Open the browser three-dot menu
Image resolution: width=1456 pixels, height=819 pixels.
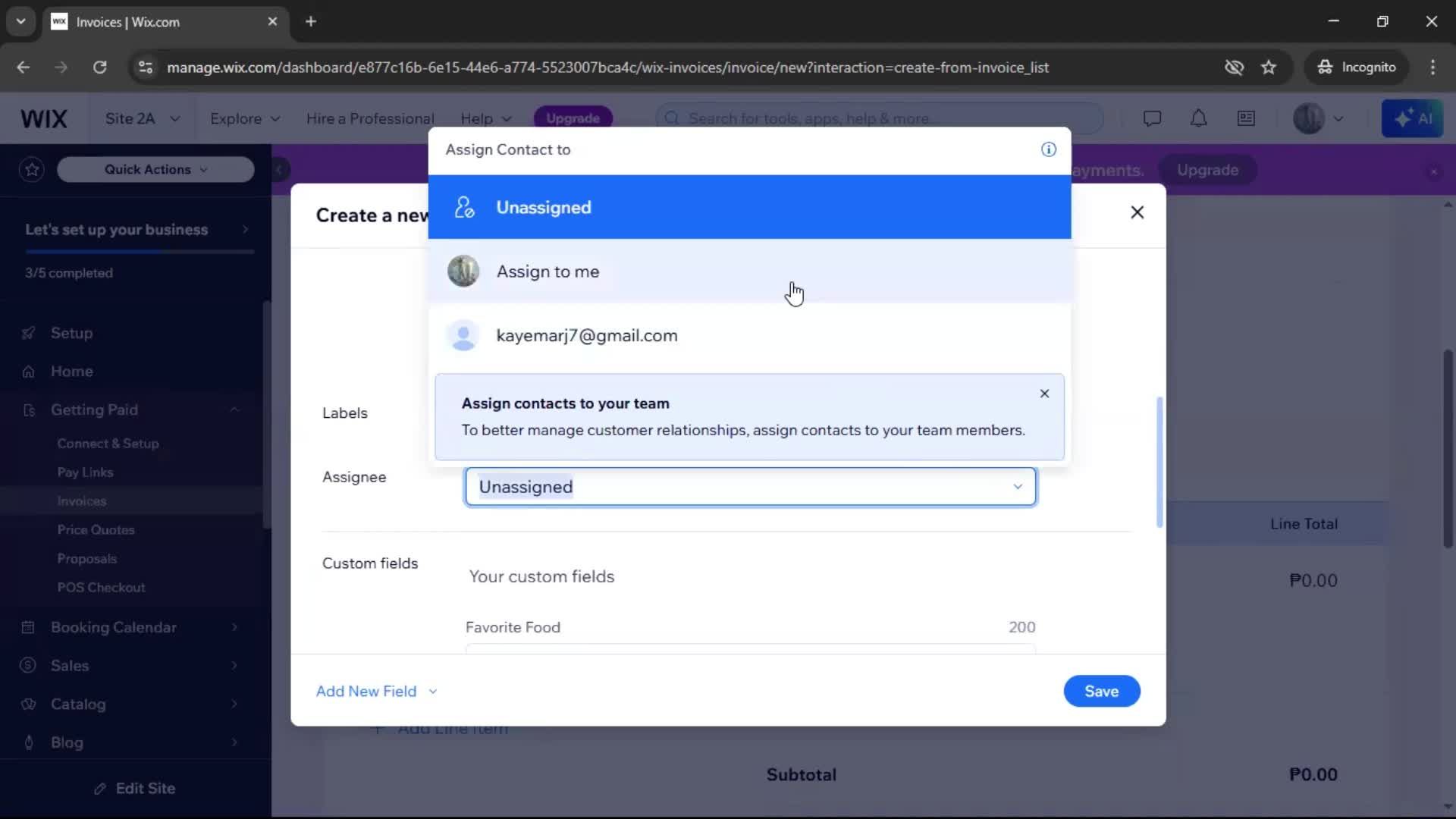[1432, 67]
